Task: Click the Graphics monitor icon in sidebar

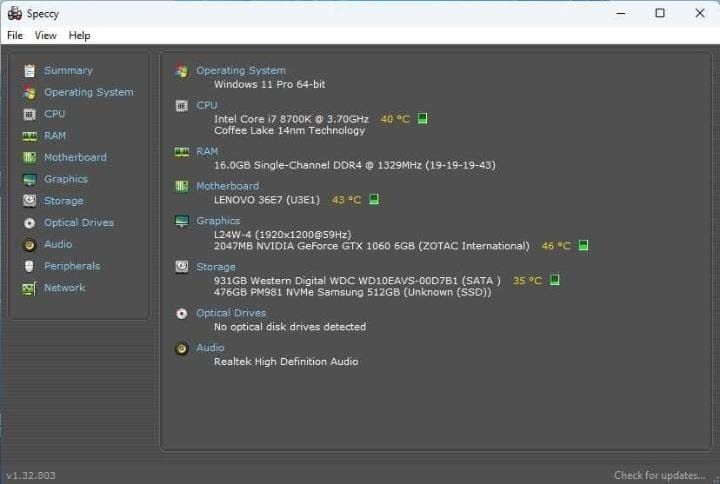Action: 29,180
